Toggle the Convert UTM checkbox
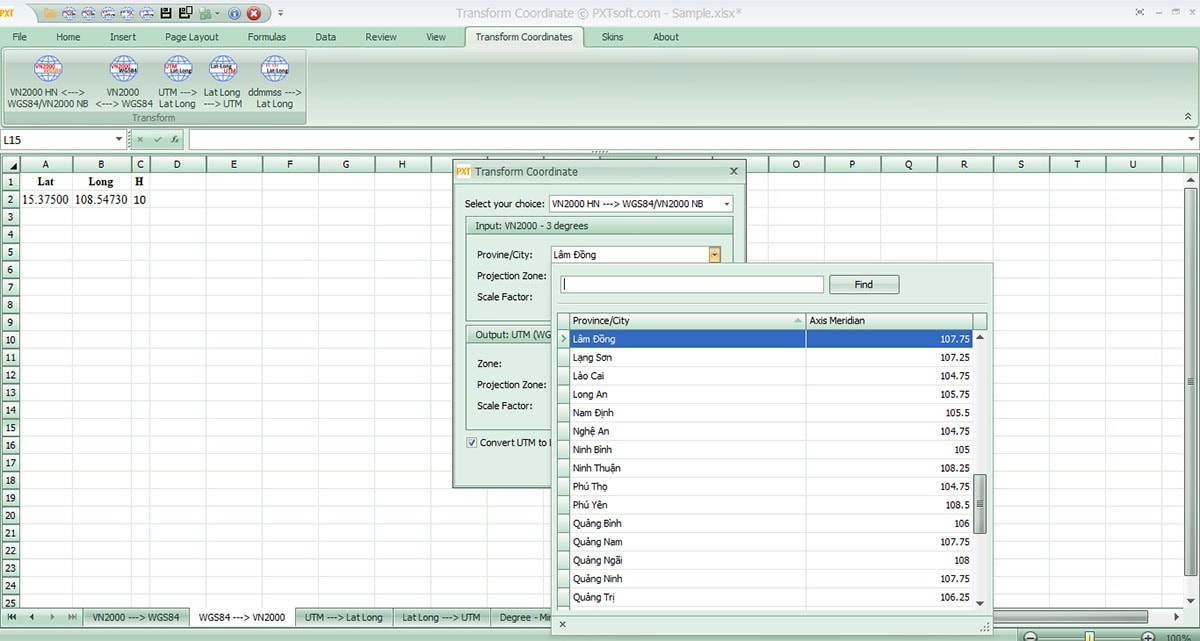1200x641 pixels. (x=472, y=442)
